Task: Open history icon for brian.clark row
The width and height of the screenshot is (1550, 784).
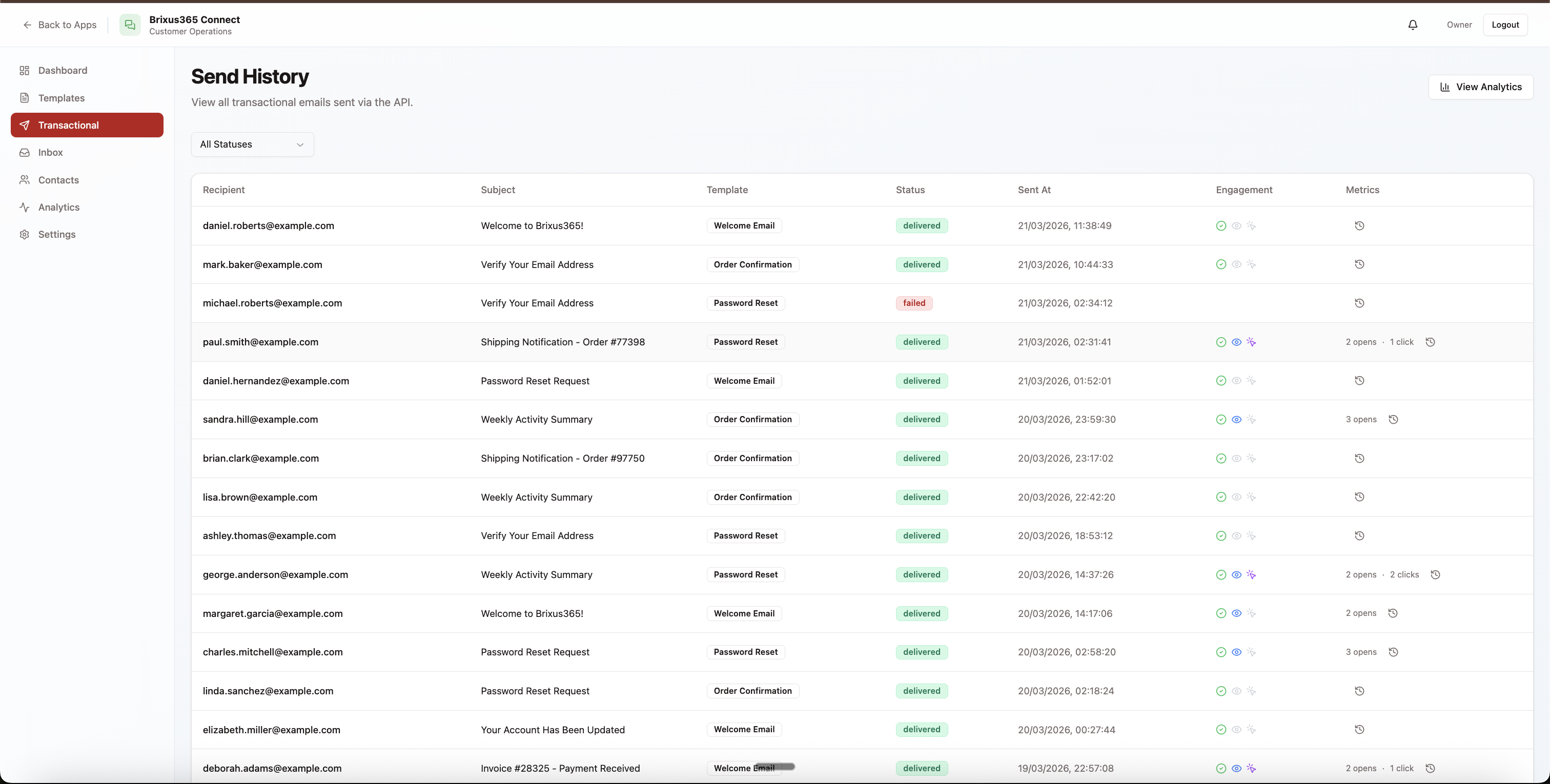Action: 1359,459
